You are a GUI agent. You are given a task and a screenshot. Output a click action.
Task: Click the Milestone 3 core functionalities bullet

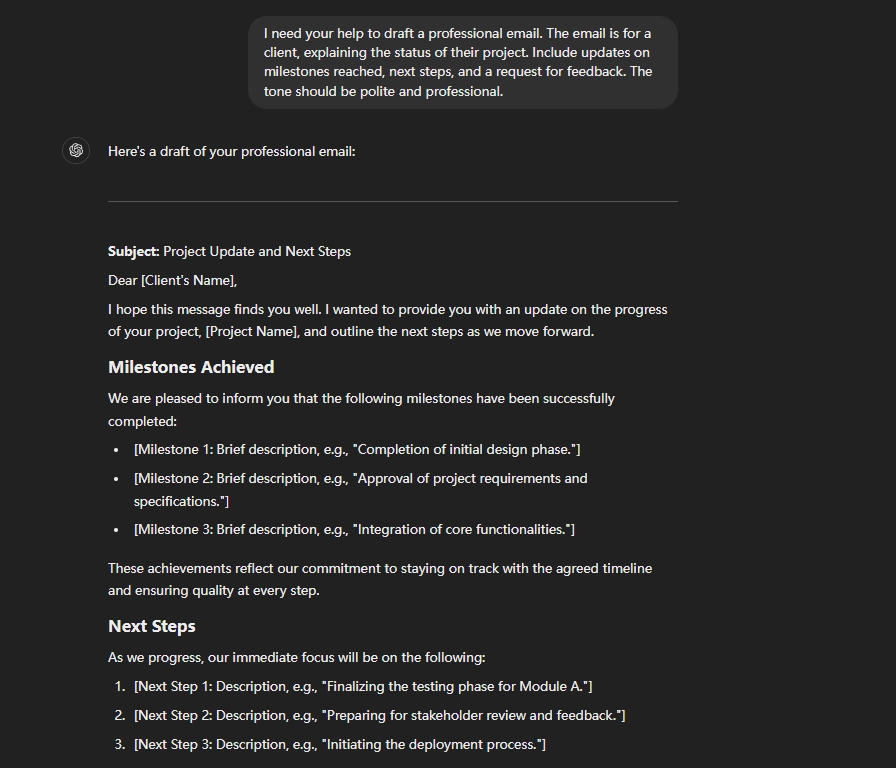[x=354, y=530]
